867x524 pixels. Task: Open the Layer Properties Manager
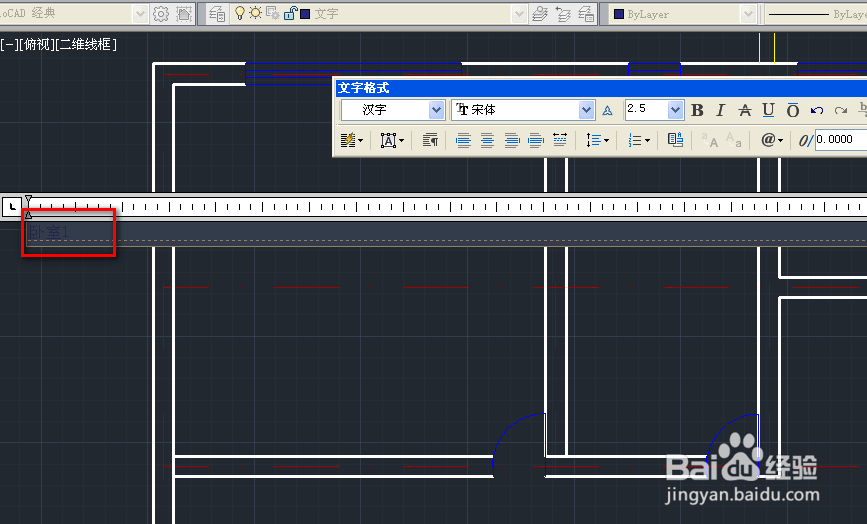217,14
